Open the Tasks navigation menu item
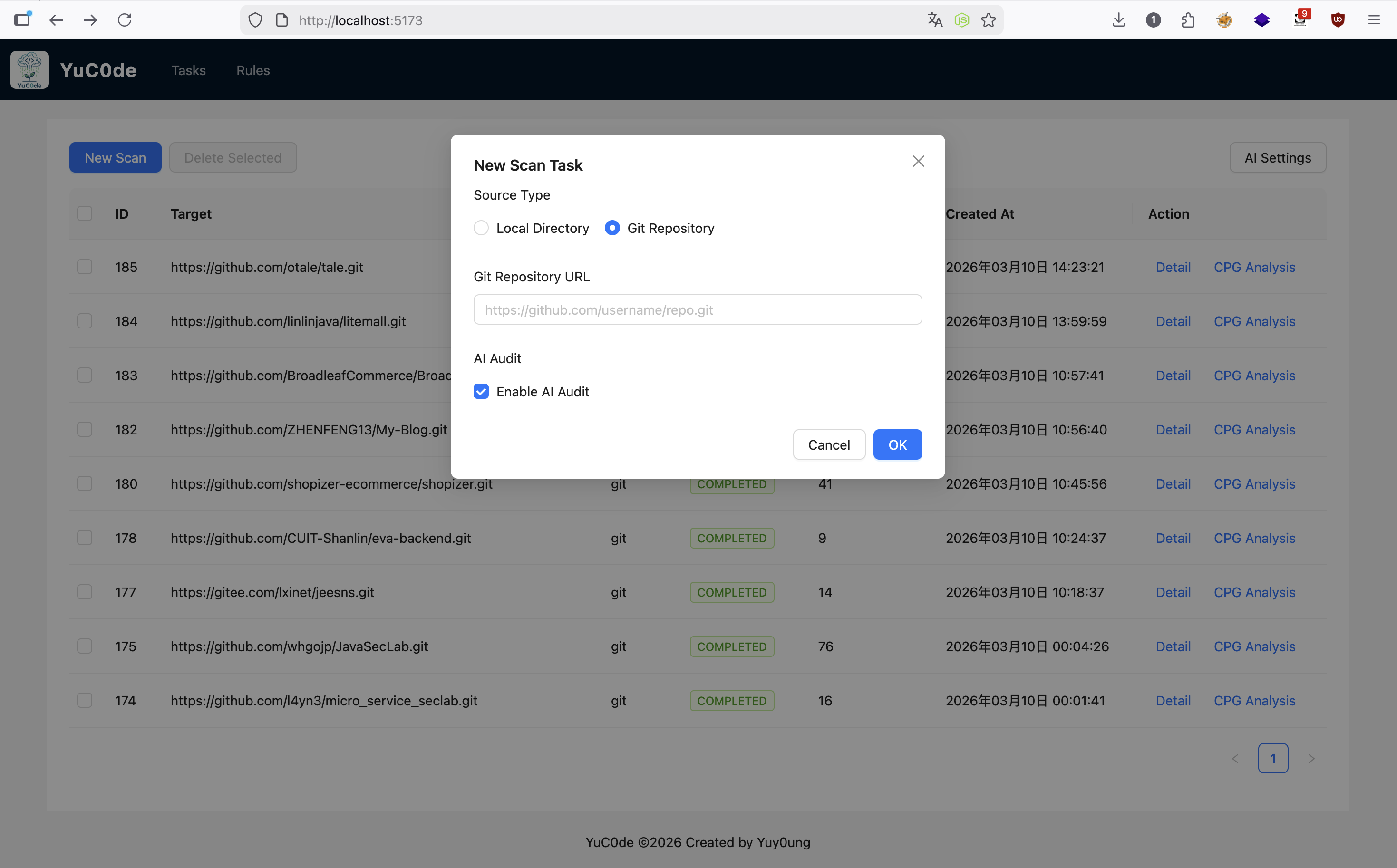Viewport: 1397px width, 868px height. pos(188,70)
